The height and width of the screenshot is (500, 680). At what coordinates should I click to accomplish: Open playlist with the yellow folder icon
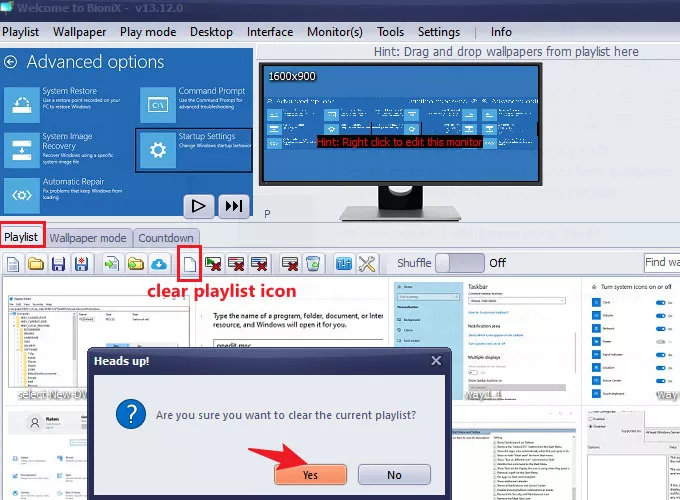click(36, 264)
